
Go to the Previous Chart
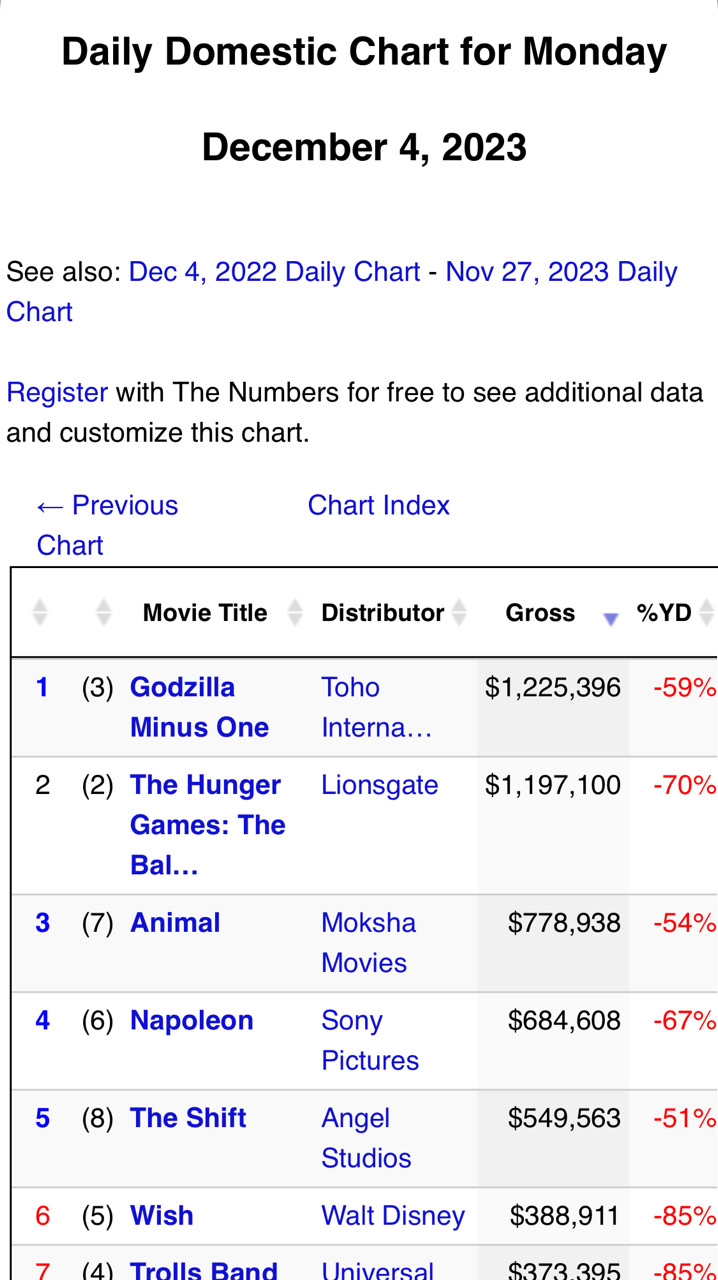click(x=106, y=525)
